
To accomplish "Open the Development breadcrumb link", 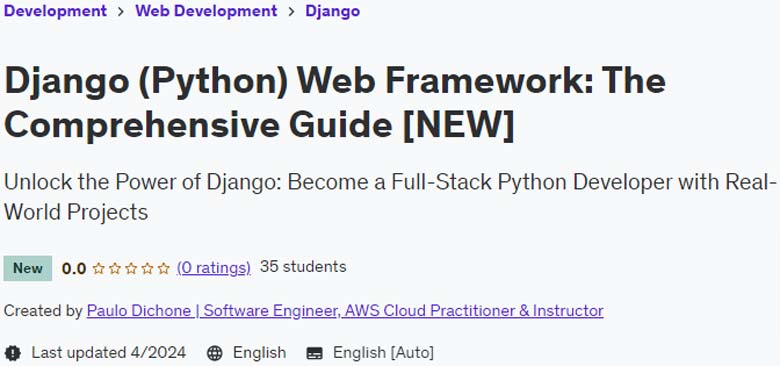I will (55, 10).
